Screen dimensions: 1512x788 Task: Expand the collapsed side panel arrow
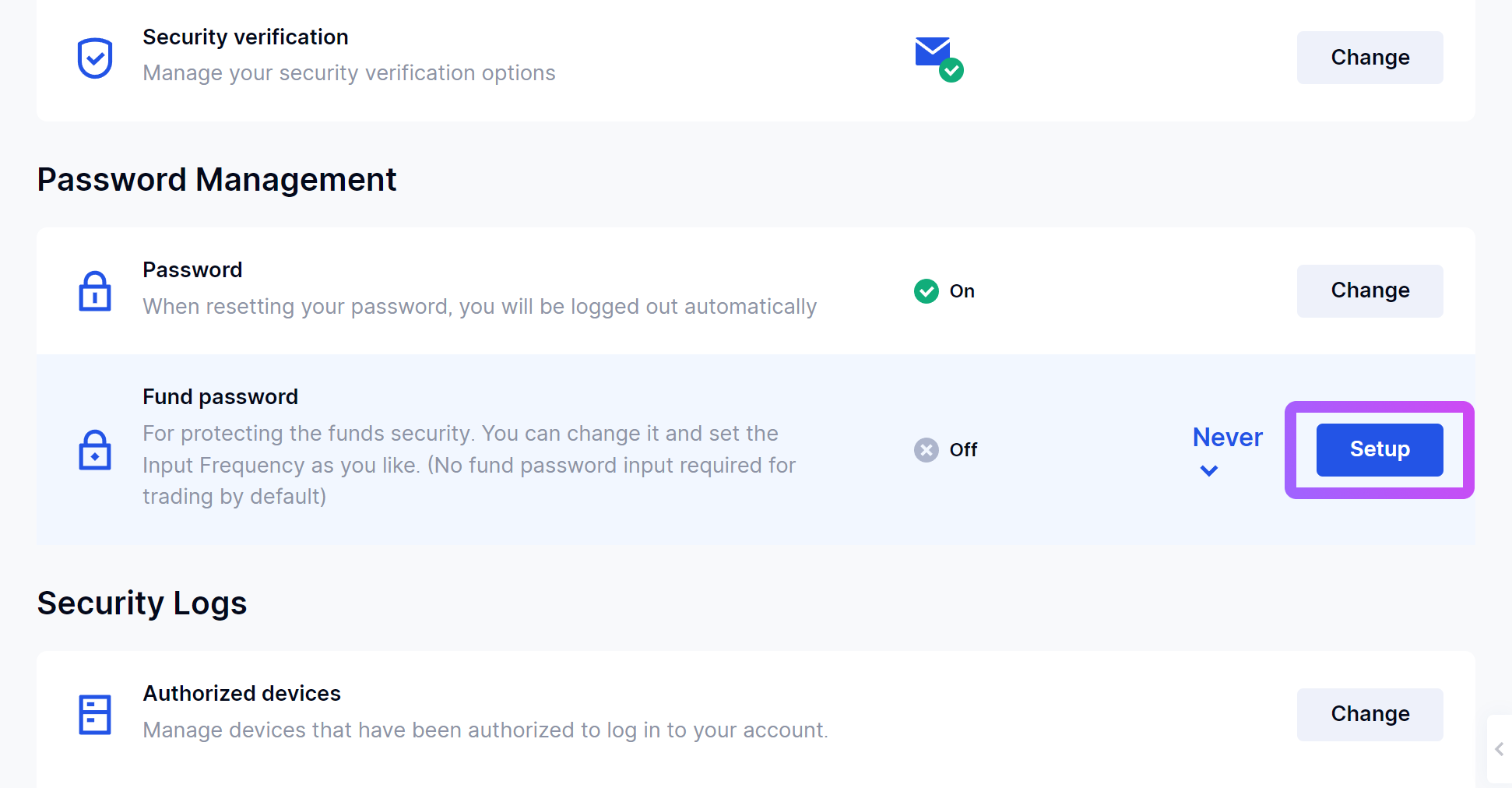click(x=1500, y=749)
